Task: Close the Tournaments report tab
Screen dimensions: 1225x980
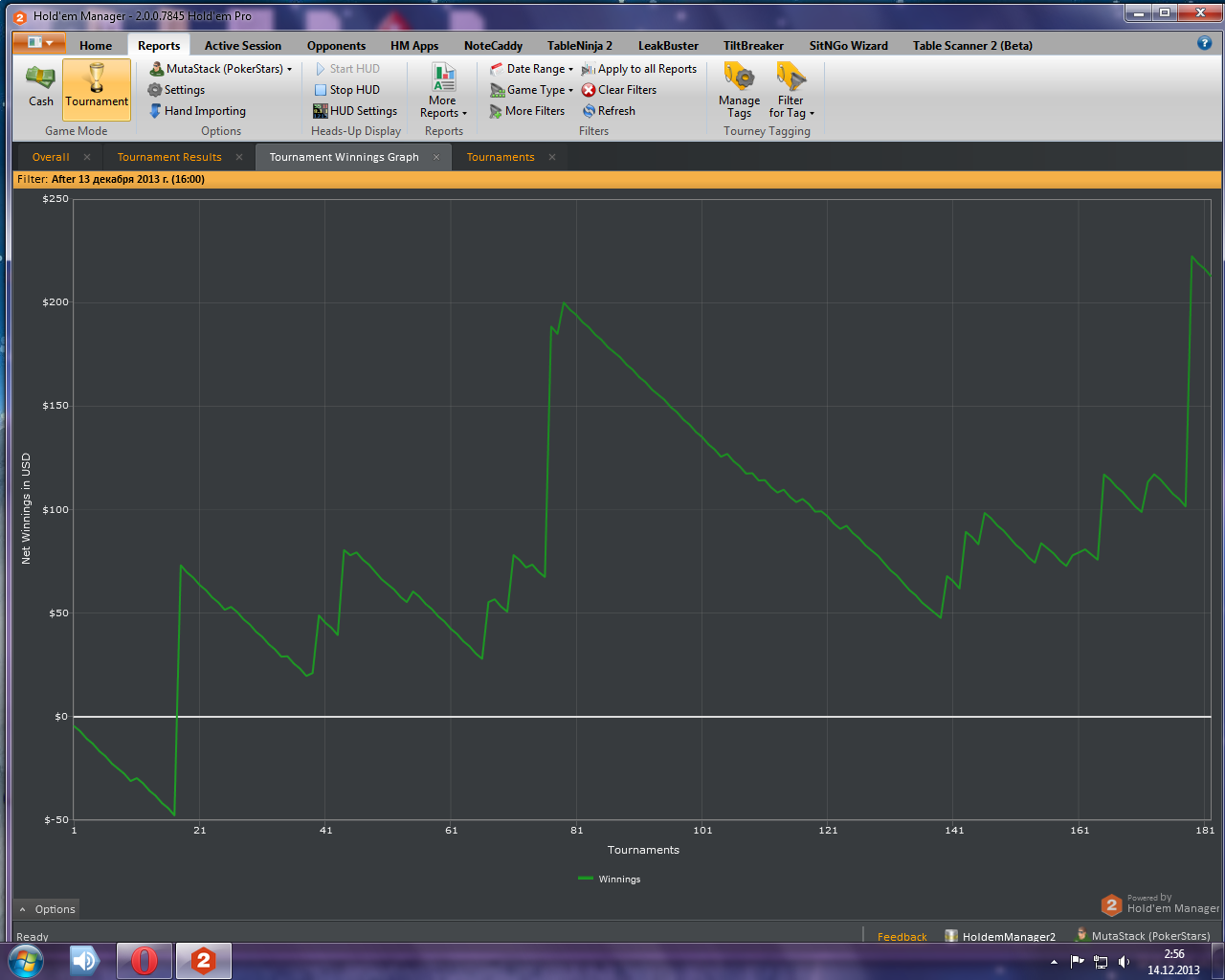Action: pyautogui.click(x=552, y=157)
